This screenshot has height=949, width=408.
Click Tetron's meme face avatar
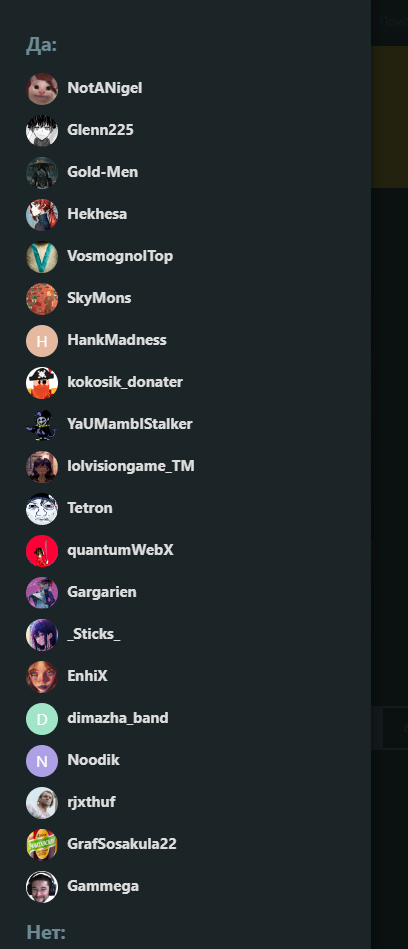point(42,508)
